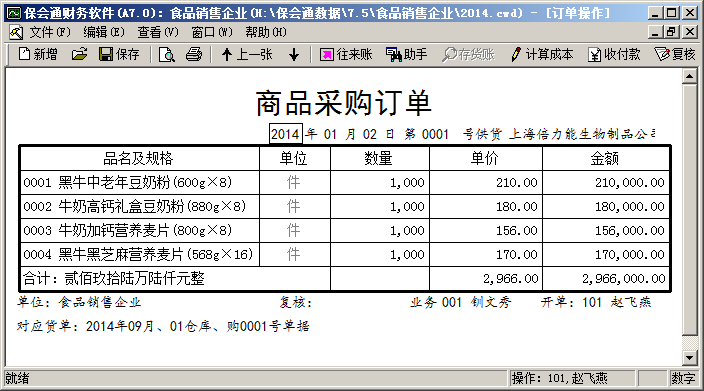Screen dimensions: 704x391
Task: Click unit price 156.00 cell
Action: [x=486, y=230]
